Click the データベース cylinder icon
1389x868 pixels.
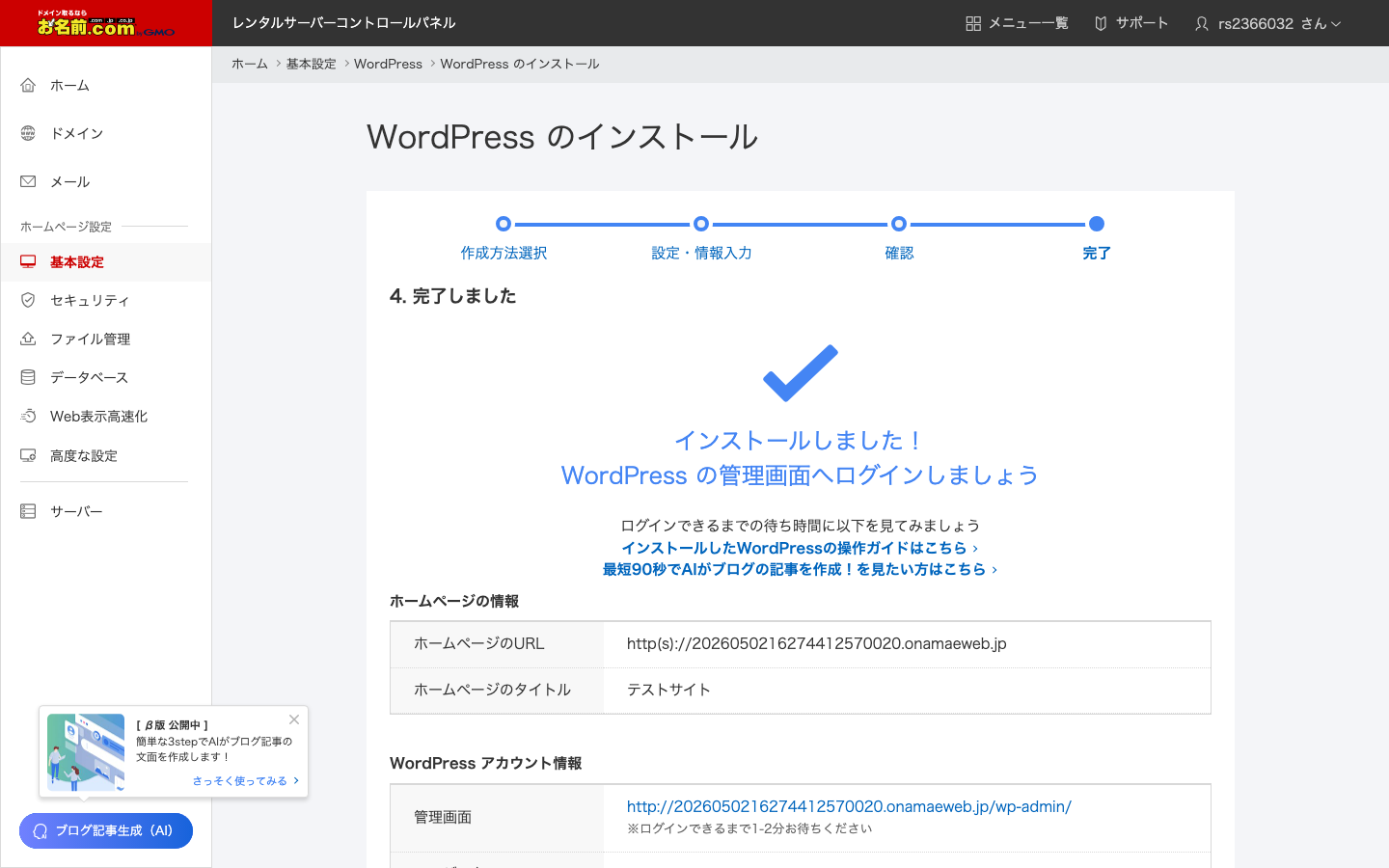tap(28, 377)
